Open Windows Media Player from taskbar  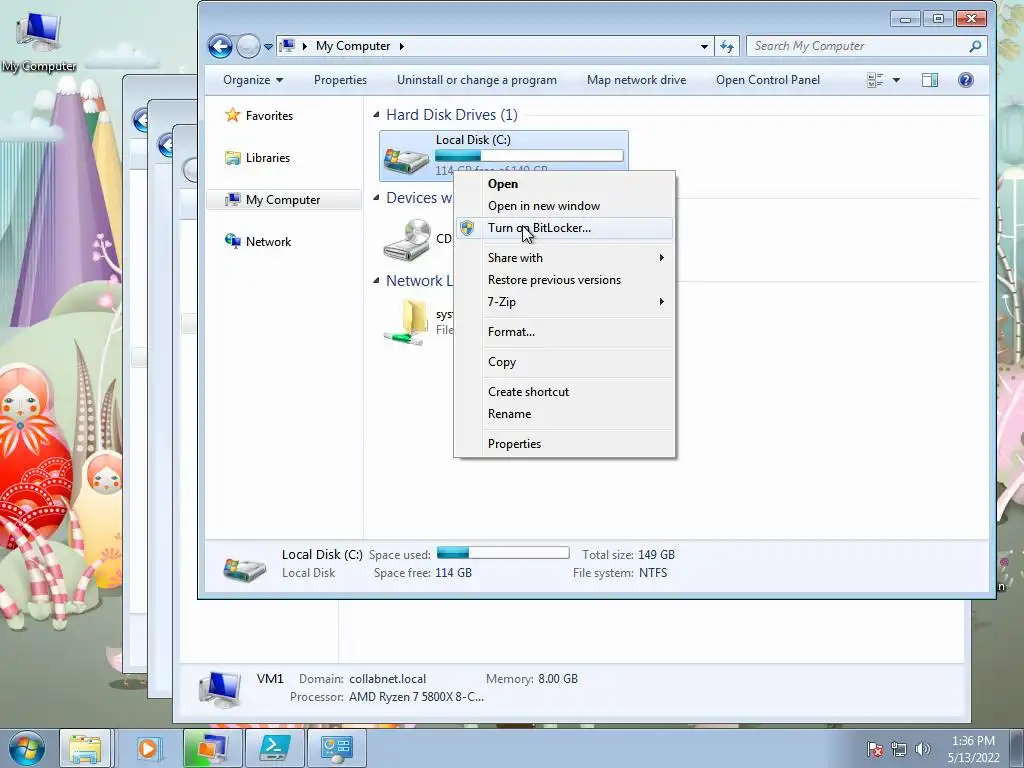148,748
